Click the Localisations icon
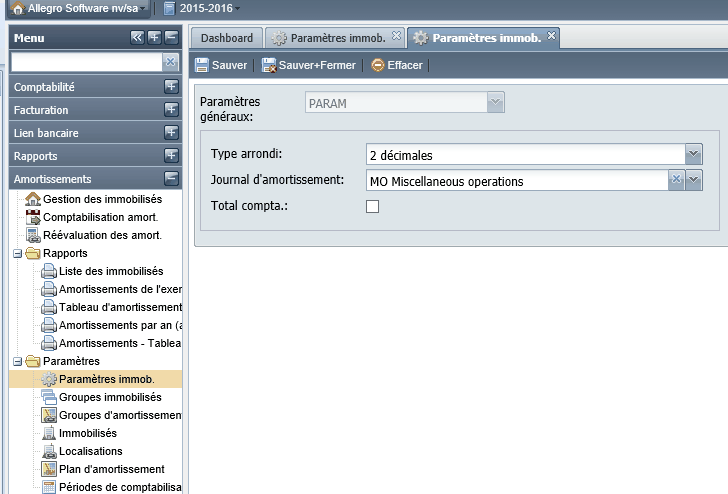This screenshot has width=728, height=494. (49, 451)
